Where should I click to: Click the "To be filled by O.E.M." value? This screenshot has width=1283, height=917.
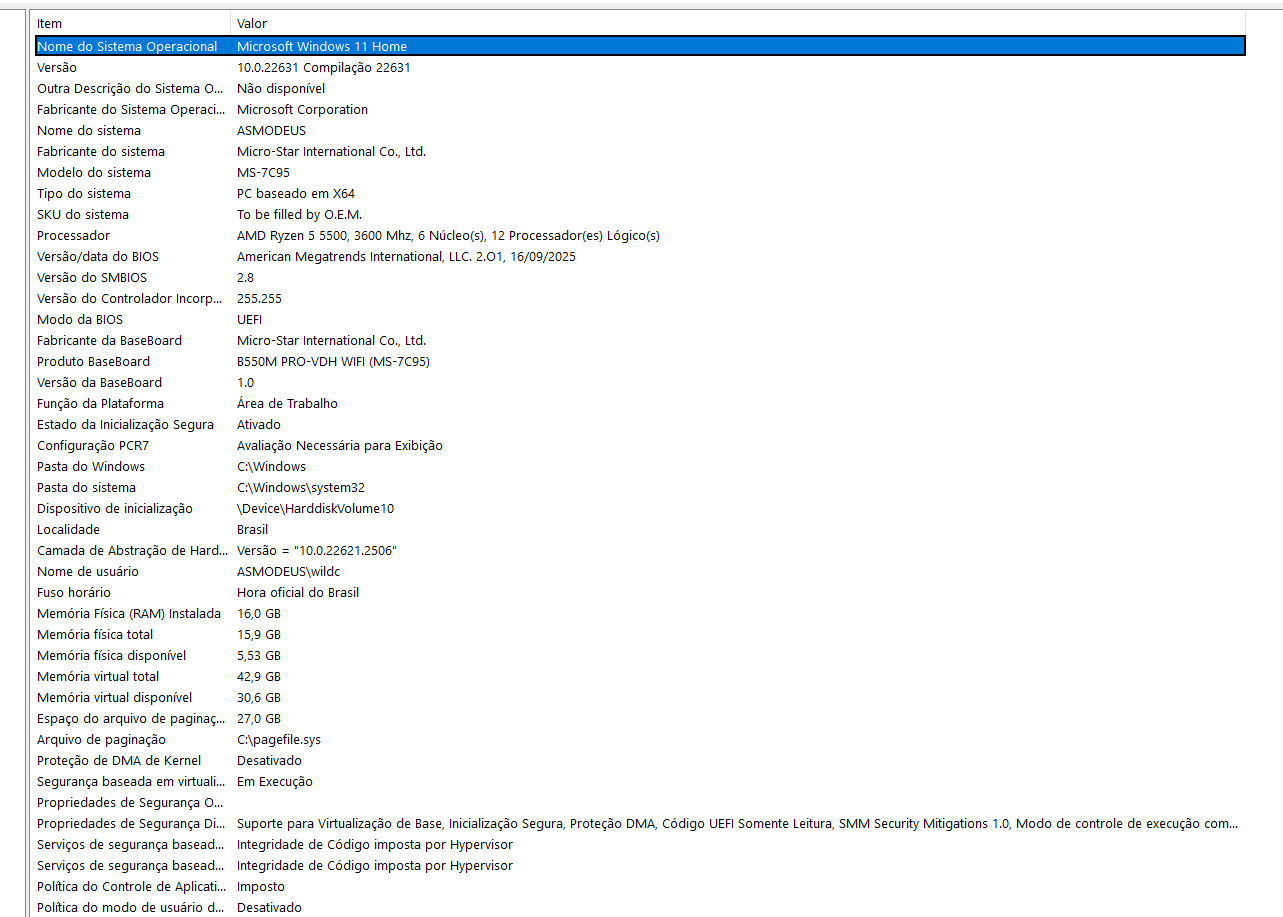[x=299, y=214]
